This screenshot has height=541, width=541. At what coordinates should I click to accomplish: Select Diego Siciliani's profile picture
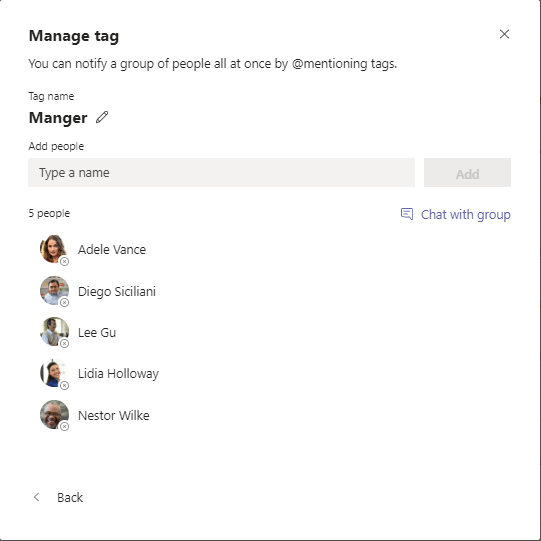pyautogui.click(x=54, y=291)
